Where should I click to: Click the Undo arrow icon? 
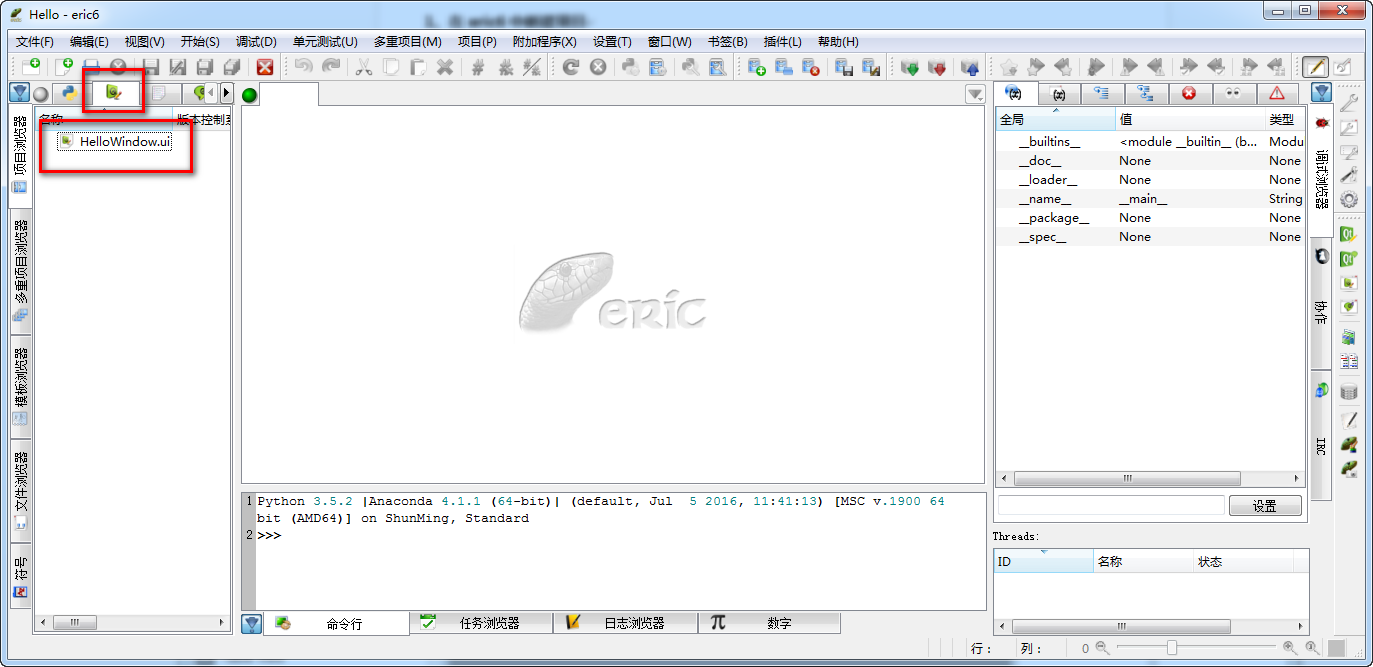(x=303, y=67)
